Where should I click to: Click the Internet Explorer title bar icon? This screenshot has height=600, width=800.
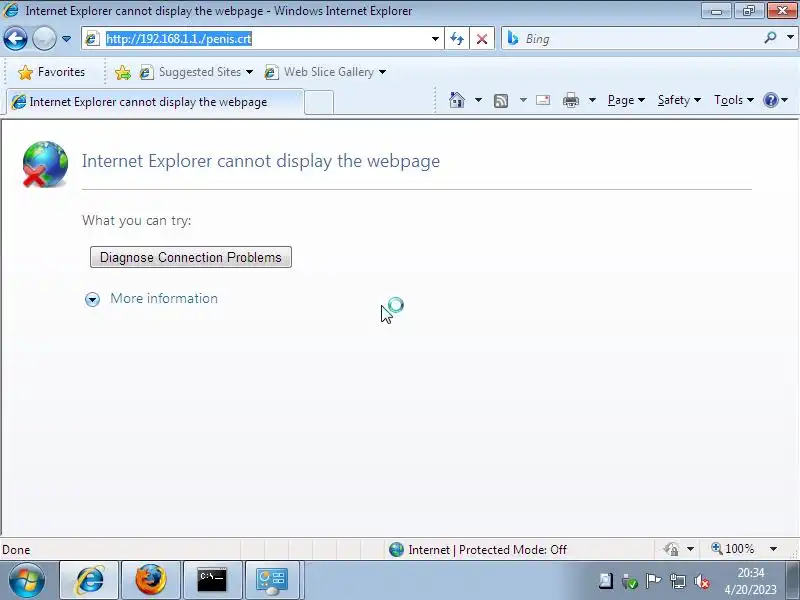11,10
